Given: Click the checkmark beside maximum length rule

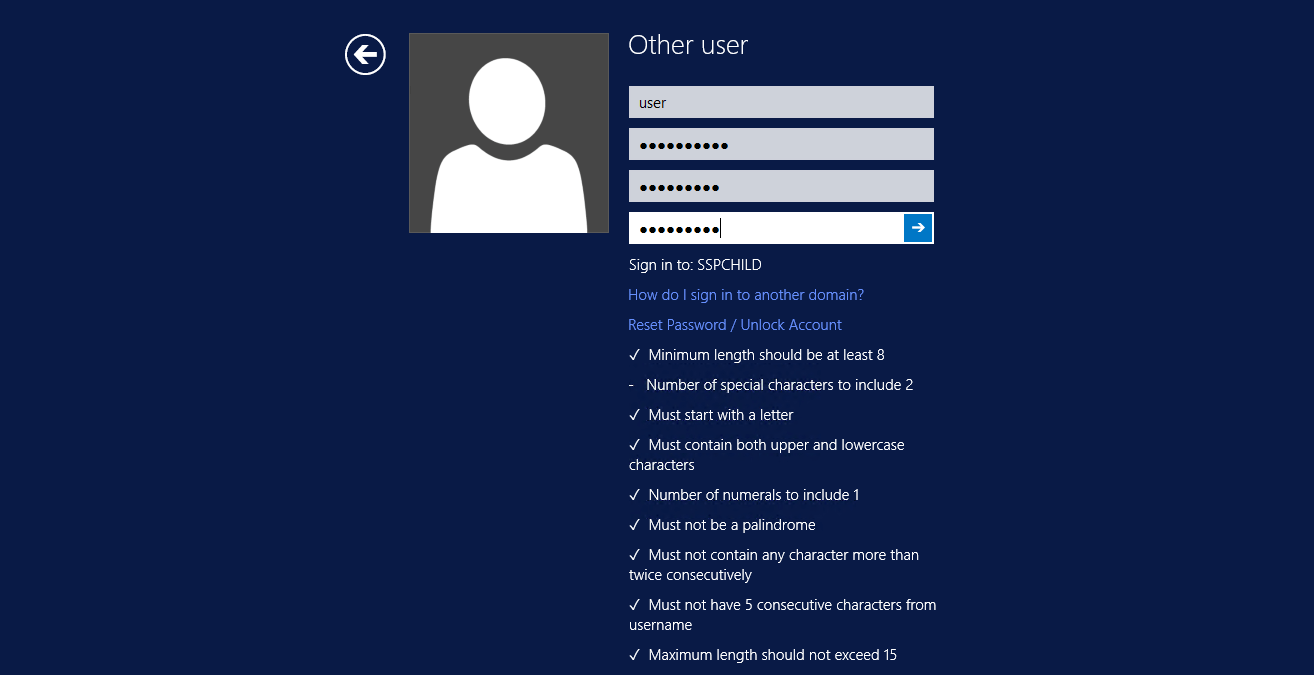Looking at the screenshot, I should pos(634,654).
